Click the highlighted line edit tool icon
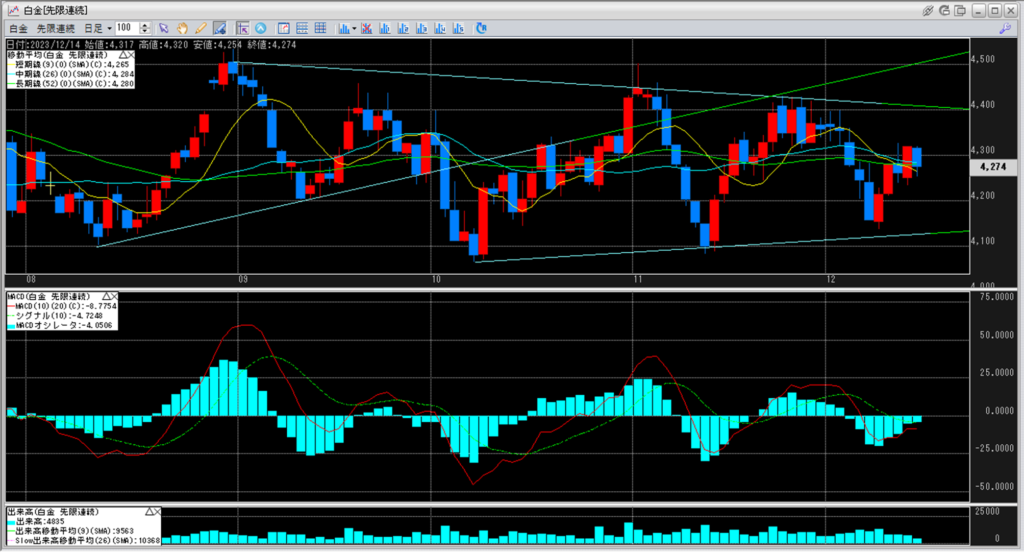 coord(219,28)
